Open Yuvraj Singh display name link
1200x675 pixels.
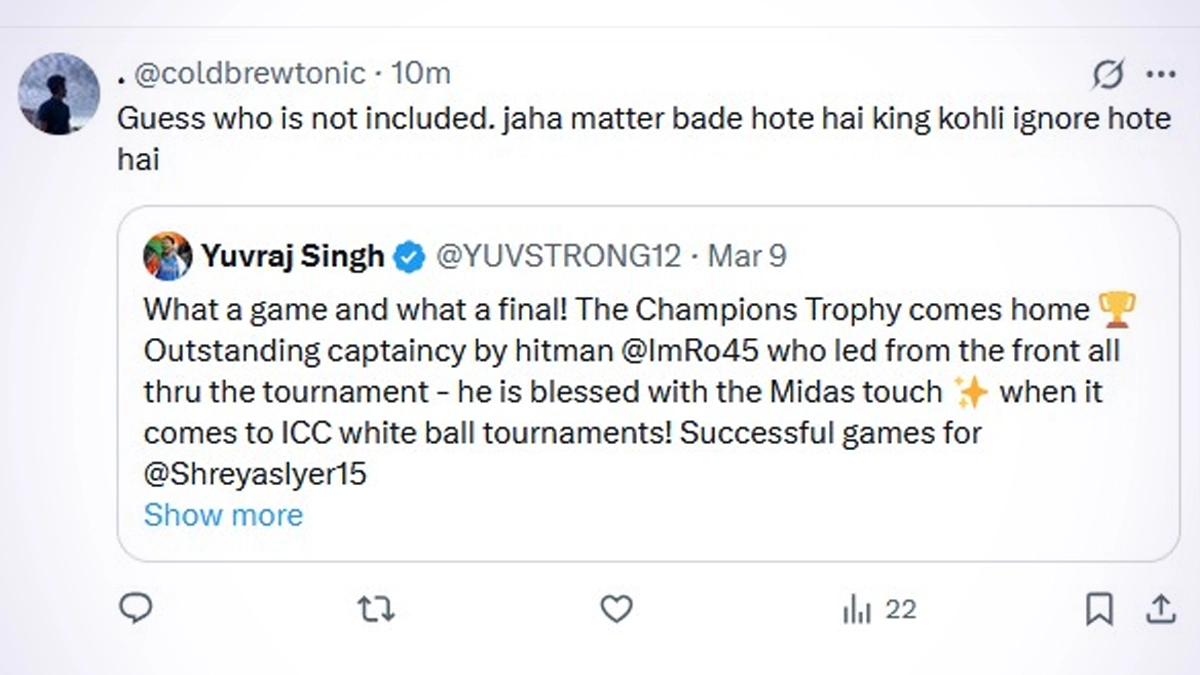[x=292, y=256]
